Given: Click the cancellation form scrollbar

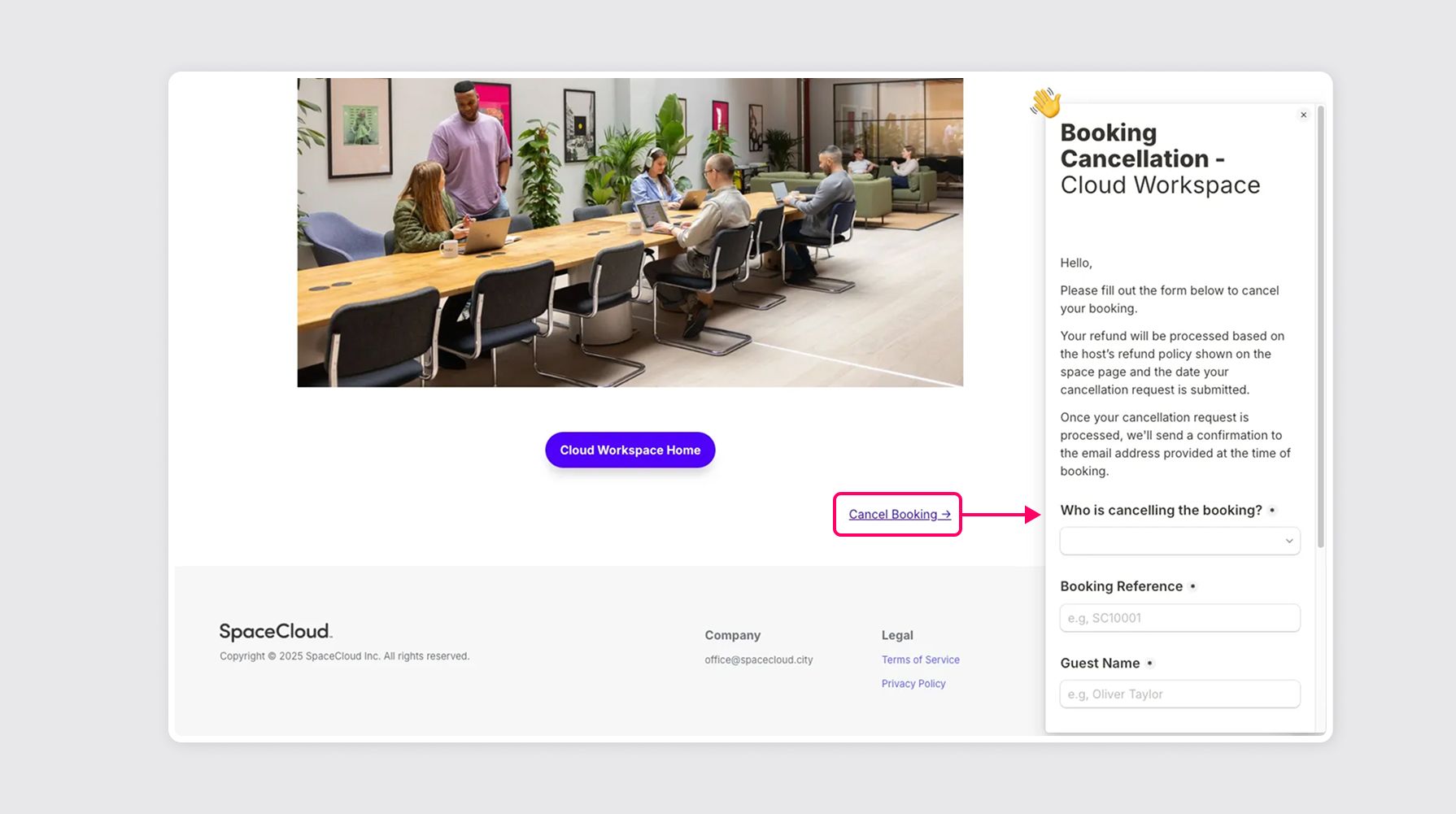Looking at the screenshot, I should click(1321, 327).
